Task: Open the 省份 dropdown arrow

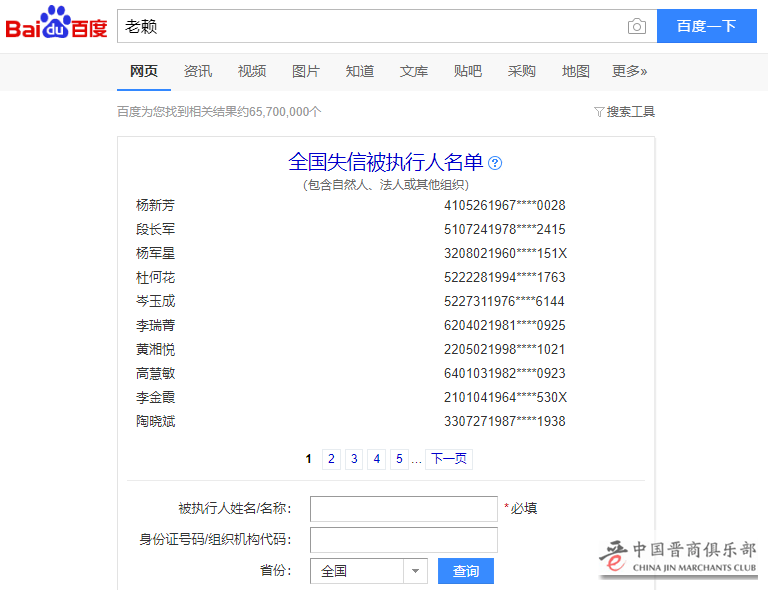Action: pos(416,571)
